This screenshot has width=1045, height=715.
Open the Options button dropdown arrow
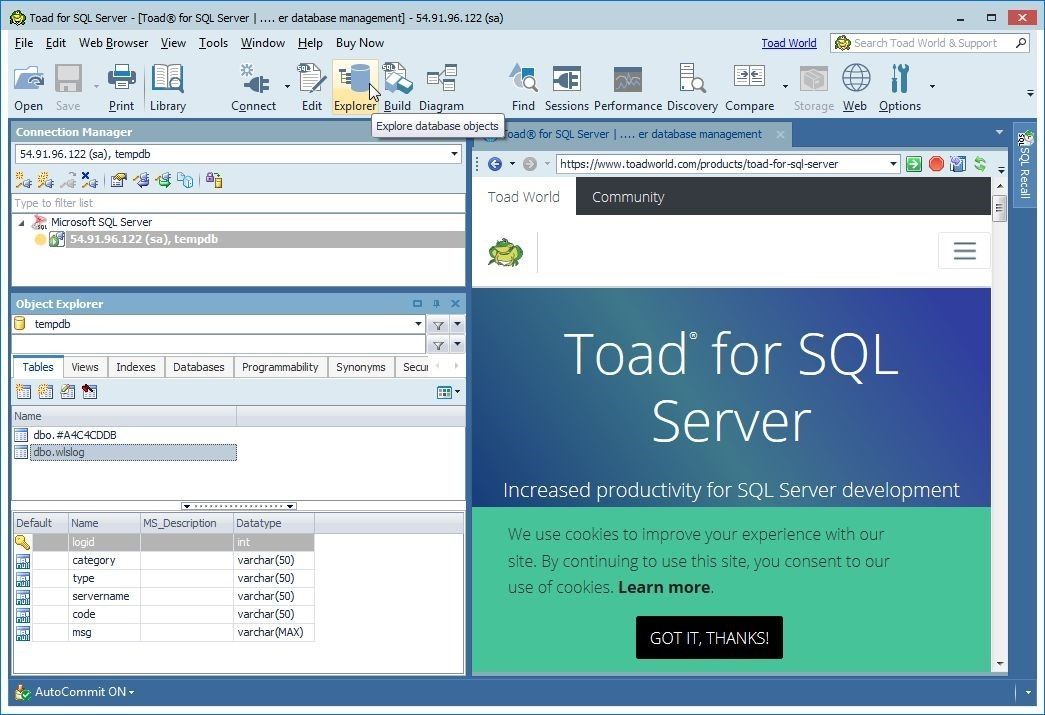pyautogui.click(x=932, y=87)
